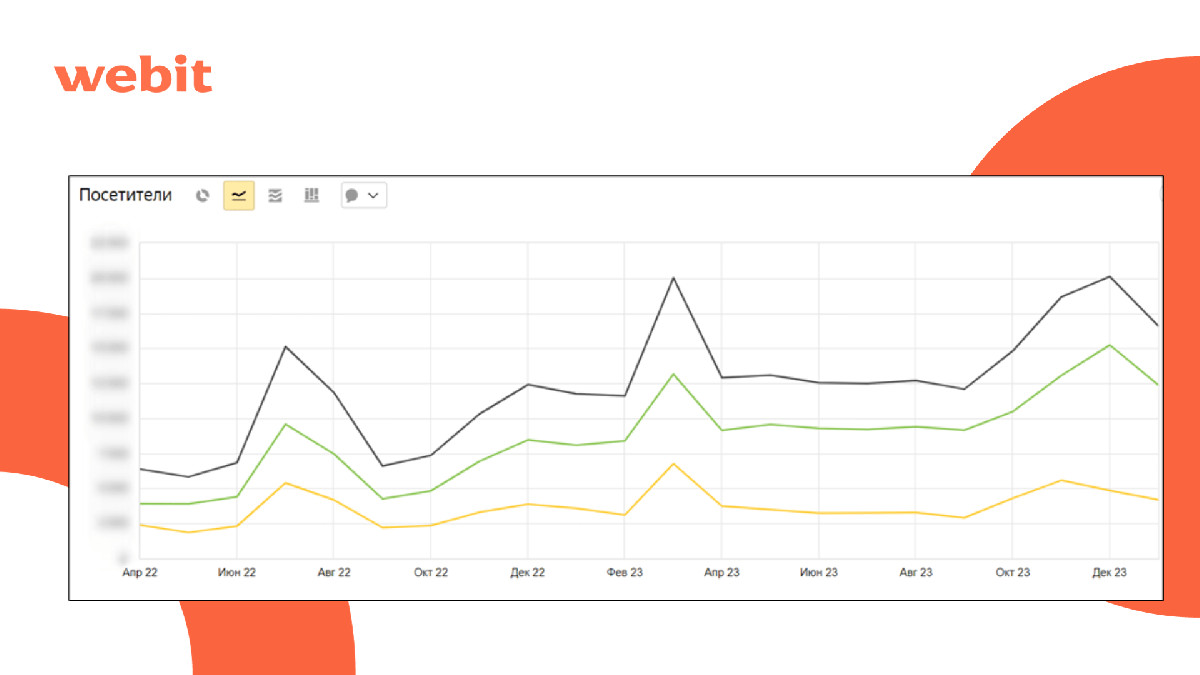Click the Окт 22 axis label

click(431, 572)
